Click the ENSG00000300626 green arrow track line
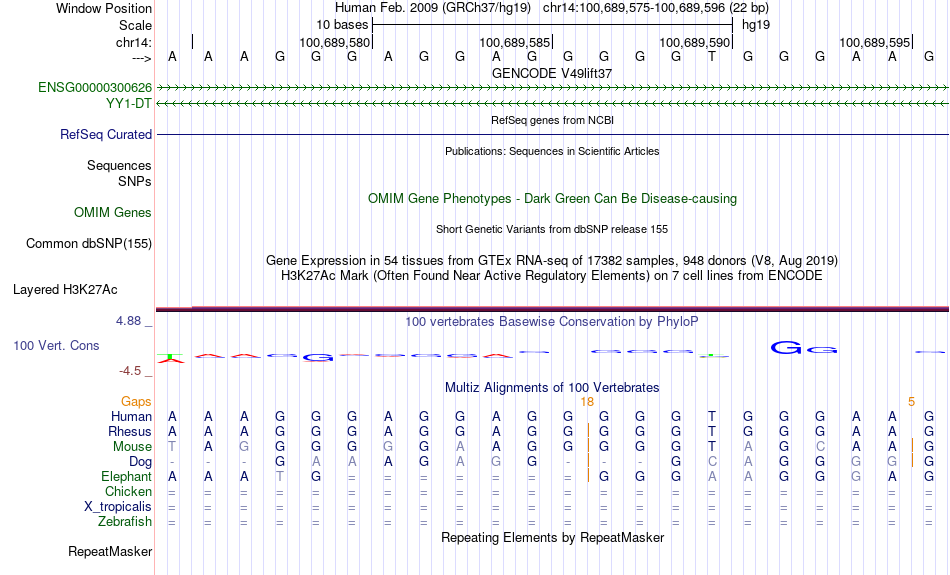Image resolution: width=950 pixels, height=575 pixels. tap(552, 88)
